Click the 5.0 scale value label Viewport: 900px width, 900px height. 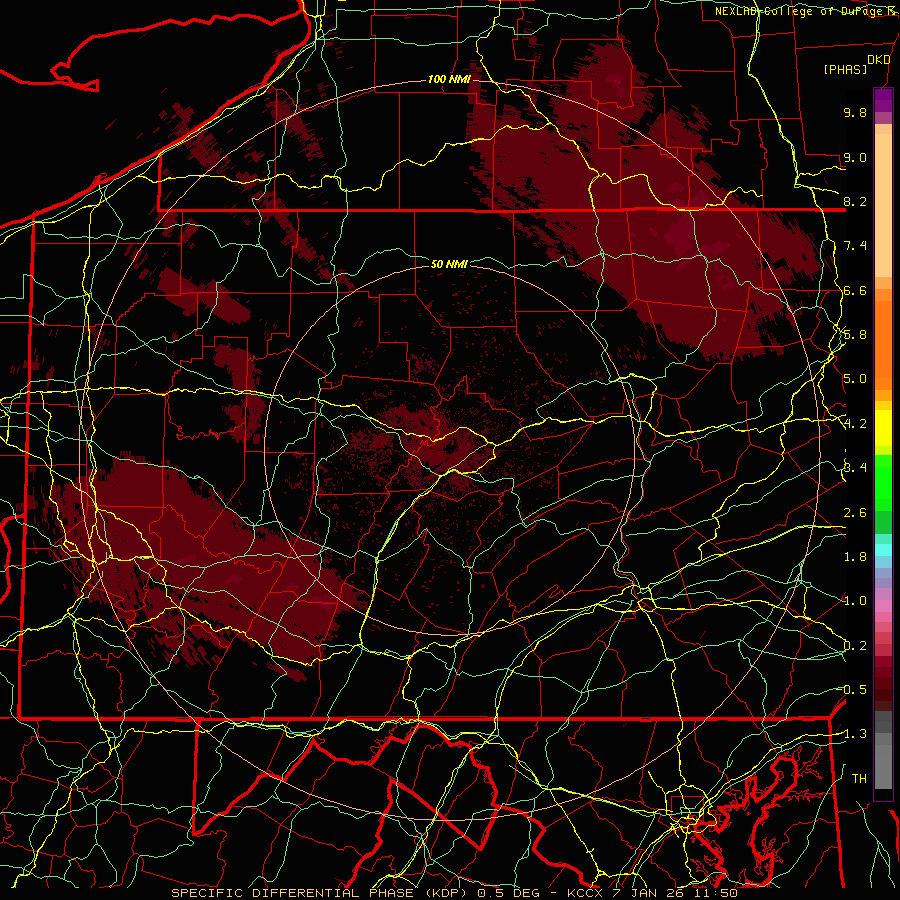855,379
